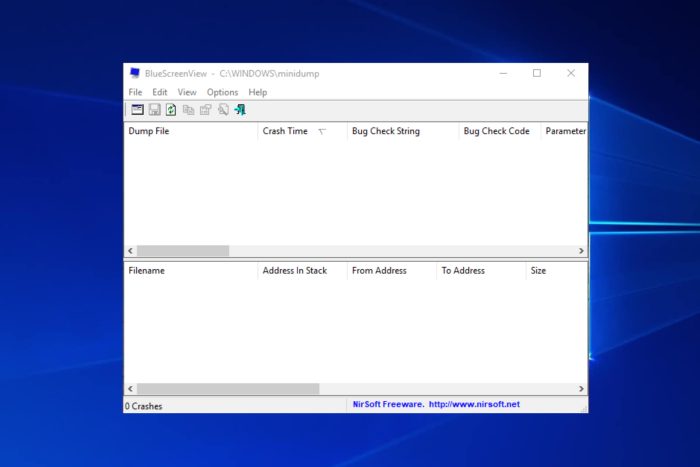Sort by the Bug Check String column
Image resolution: width=700 pixels, height=467 pixels.
(403, 131)
